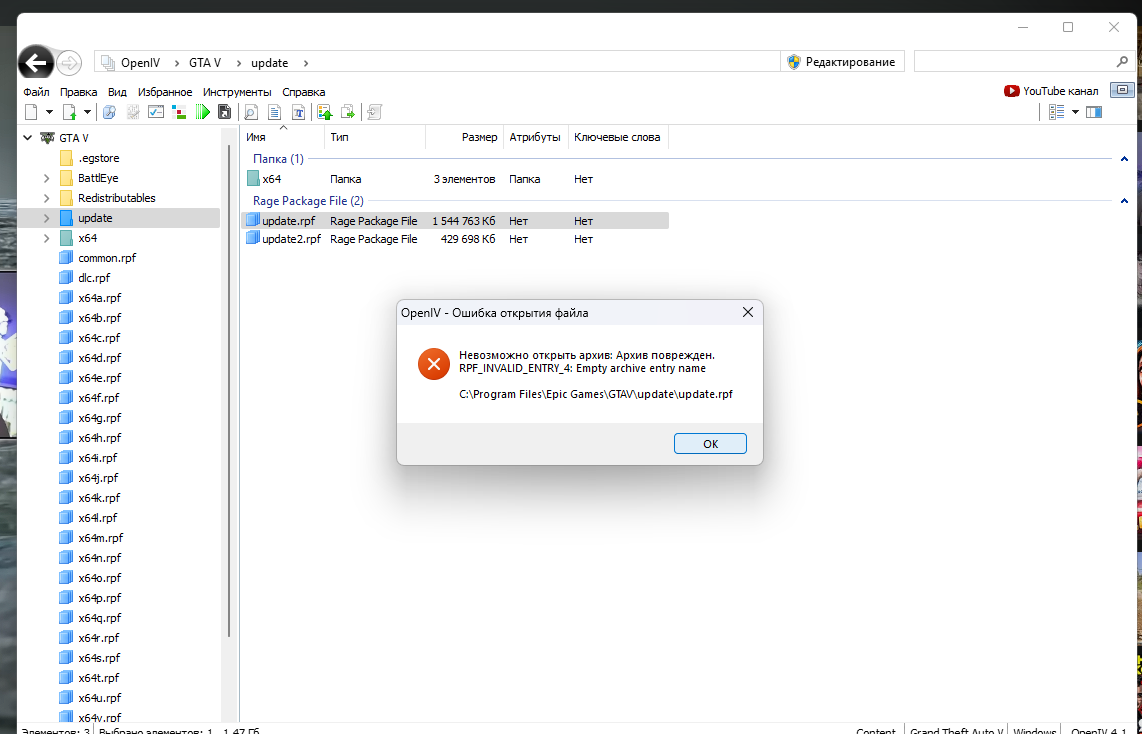Sort by the Имя column header

pyautogui.click(x=283, y=137)
